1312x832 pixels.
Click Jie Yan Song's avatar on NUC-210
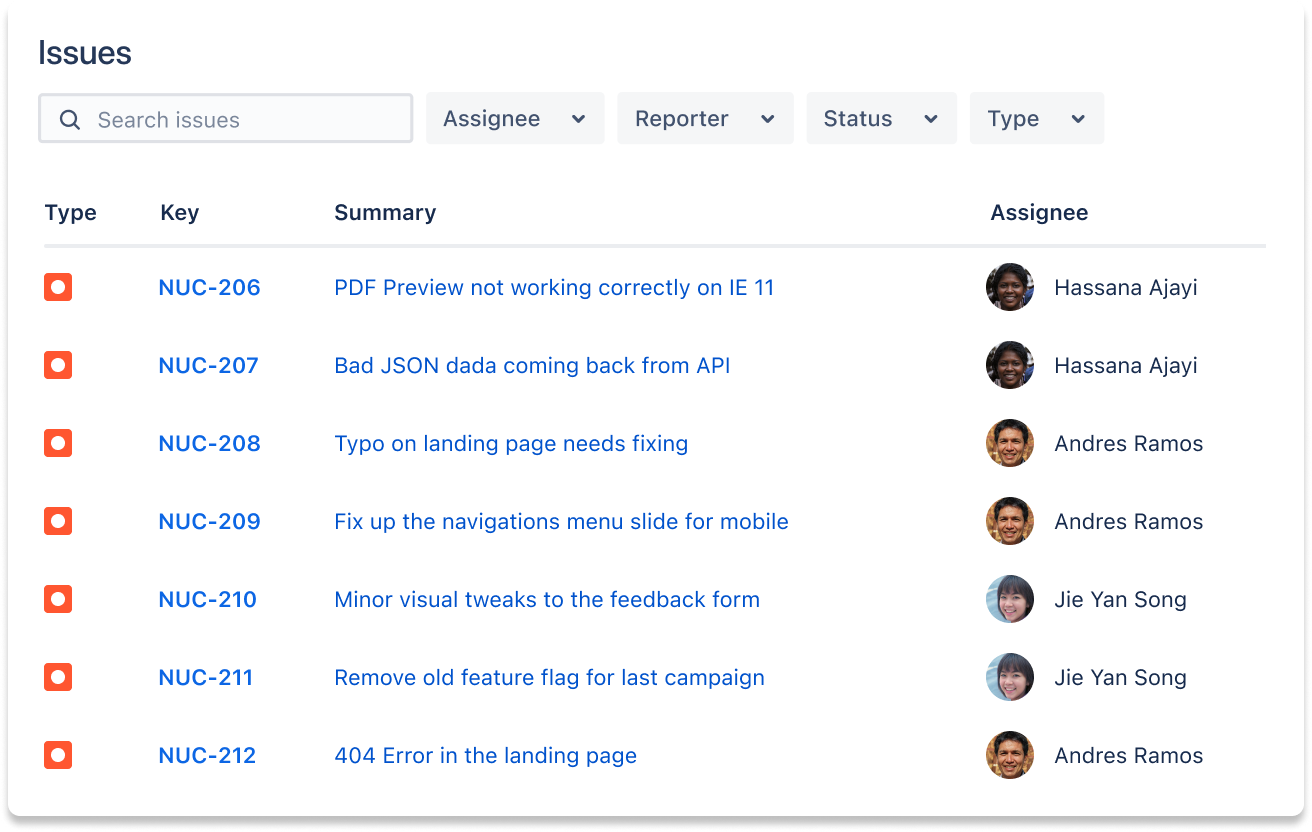click(x=1010, y=599)
